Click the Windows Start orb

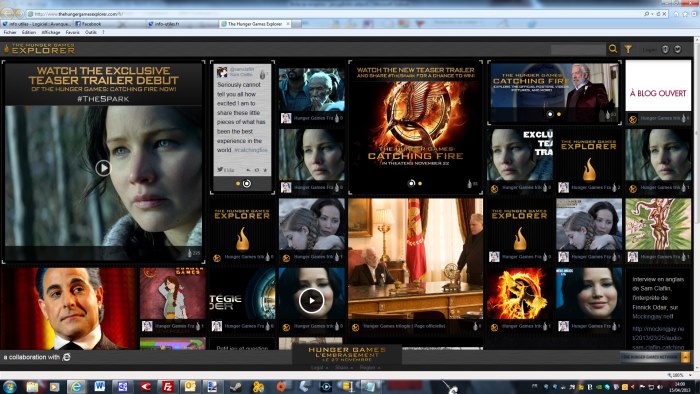9,386
